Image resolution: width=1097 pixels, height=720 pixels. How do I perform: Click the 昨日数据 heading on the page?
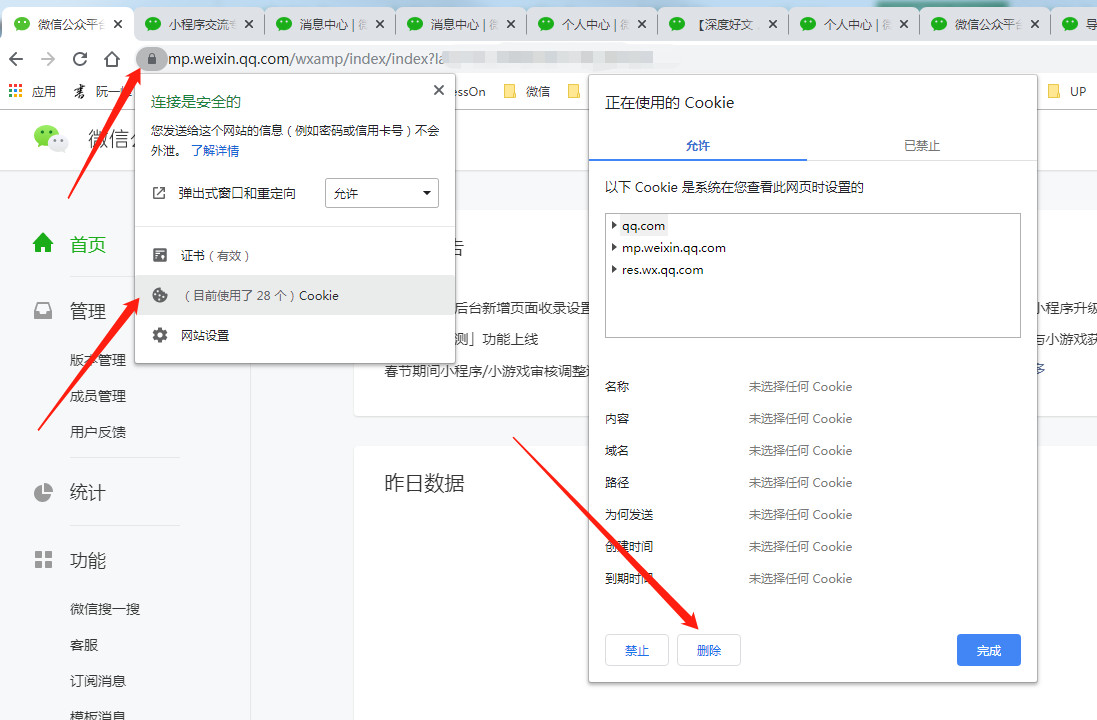coord(424,483)
